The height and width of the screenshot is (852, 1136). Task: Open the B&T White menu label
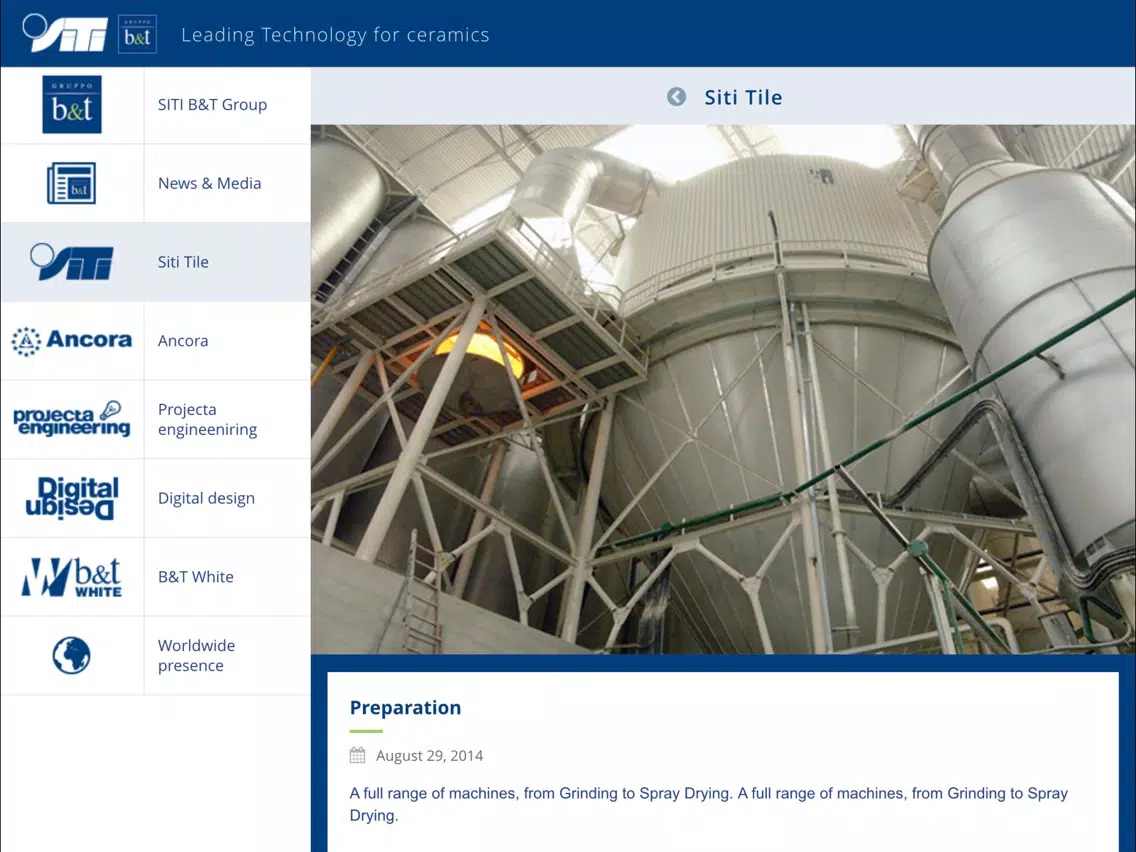tap(196, 577)
